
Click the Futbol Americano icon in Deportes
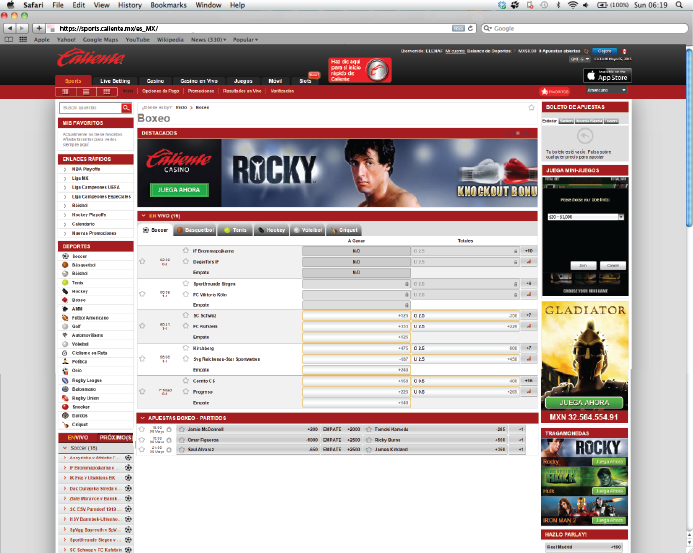tap(65, 318)
